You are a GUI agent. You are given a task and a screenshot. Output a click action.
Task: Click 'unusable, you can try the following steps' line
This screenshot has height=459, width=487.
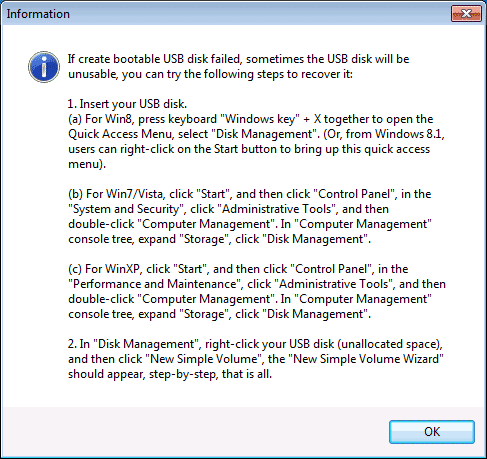210,74
